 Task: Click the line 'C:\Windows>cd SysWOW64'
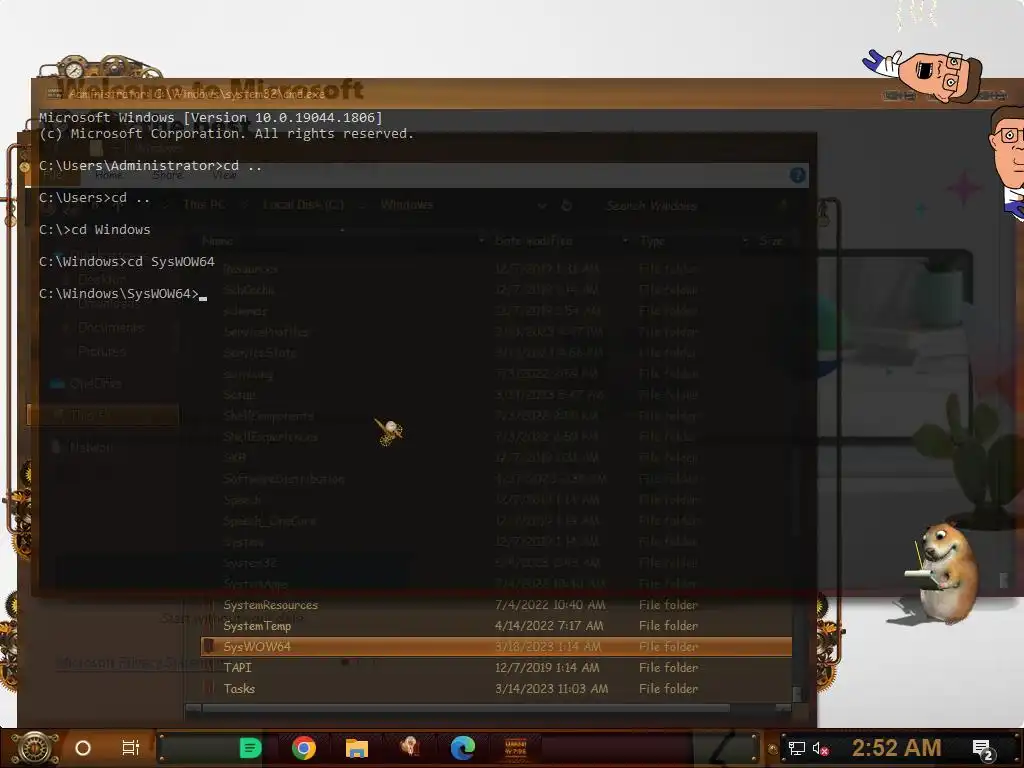tap(127, 262)
